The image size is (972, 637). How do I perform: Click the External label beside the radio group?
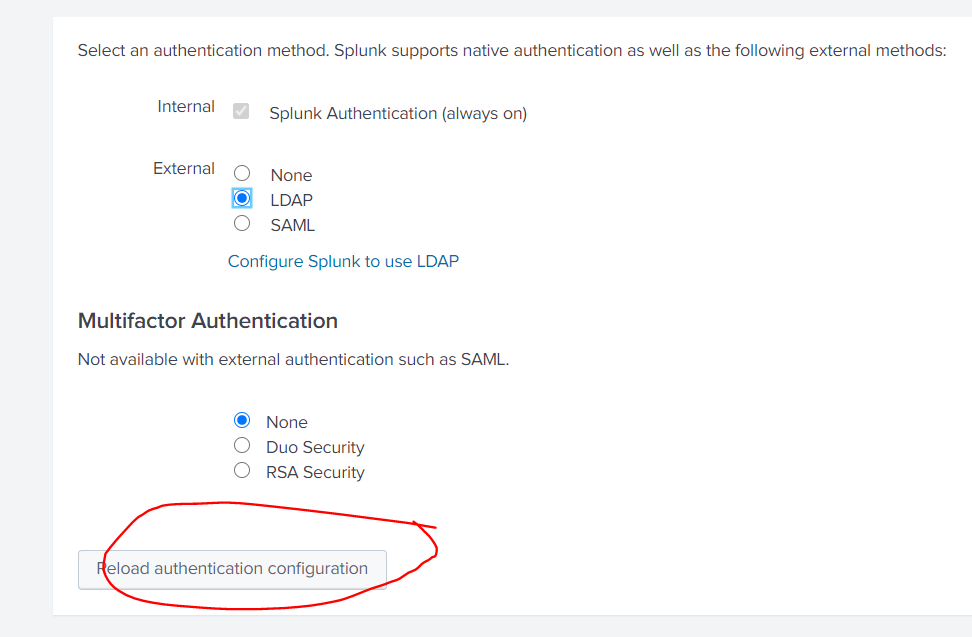pos(184,168)
